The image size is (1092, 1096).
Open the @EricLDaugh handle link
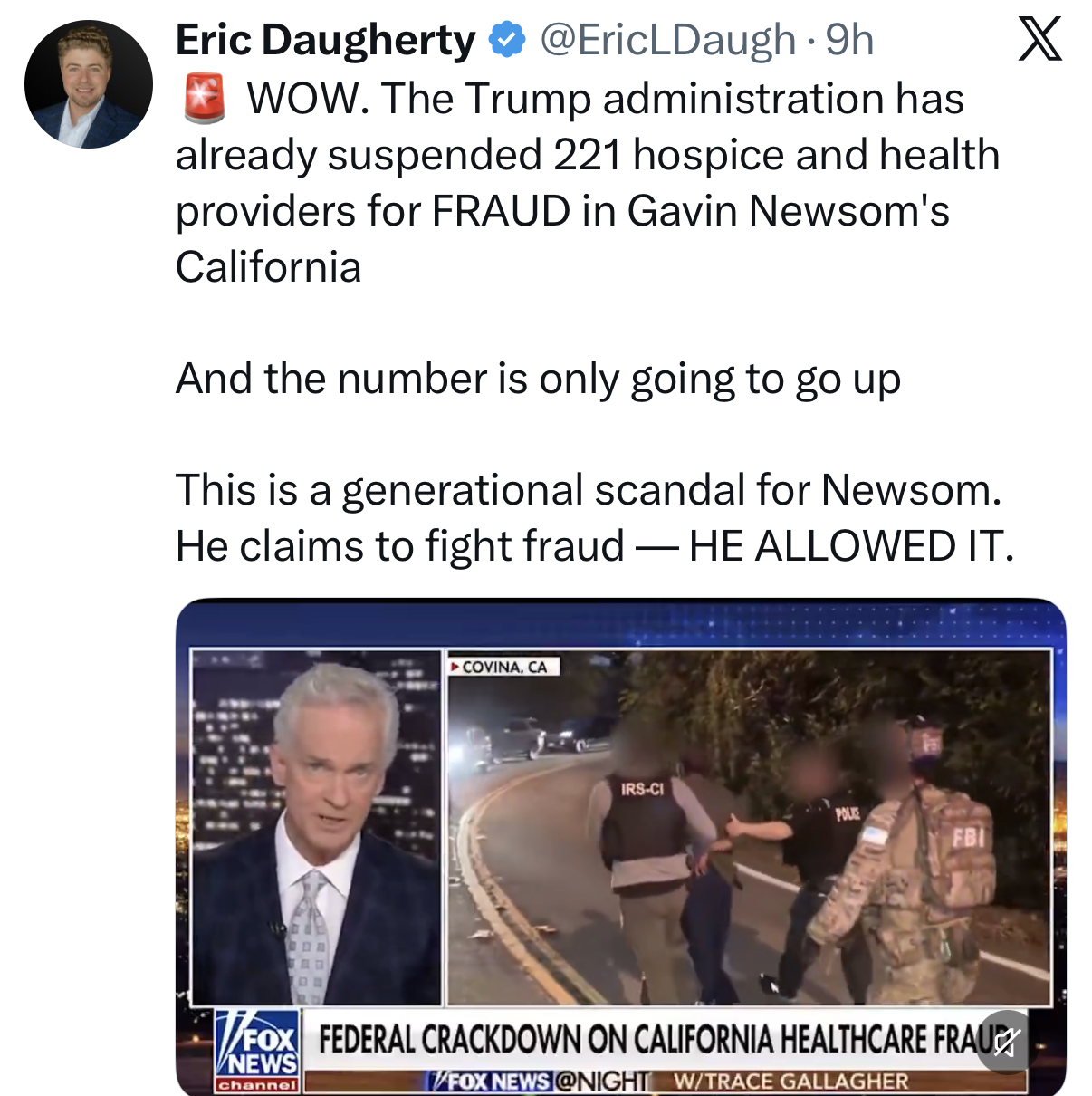coord(667,40)
